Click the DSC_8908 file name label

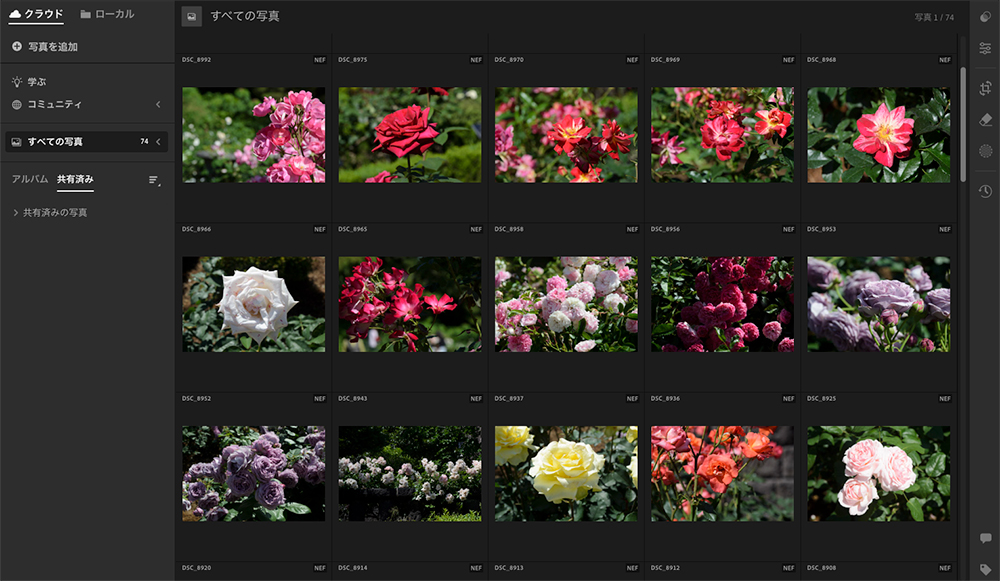coord(821,568)
